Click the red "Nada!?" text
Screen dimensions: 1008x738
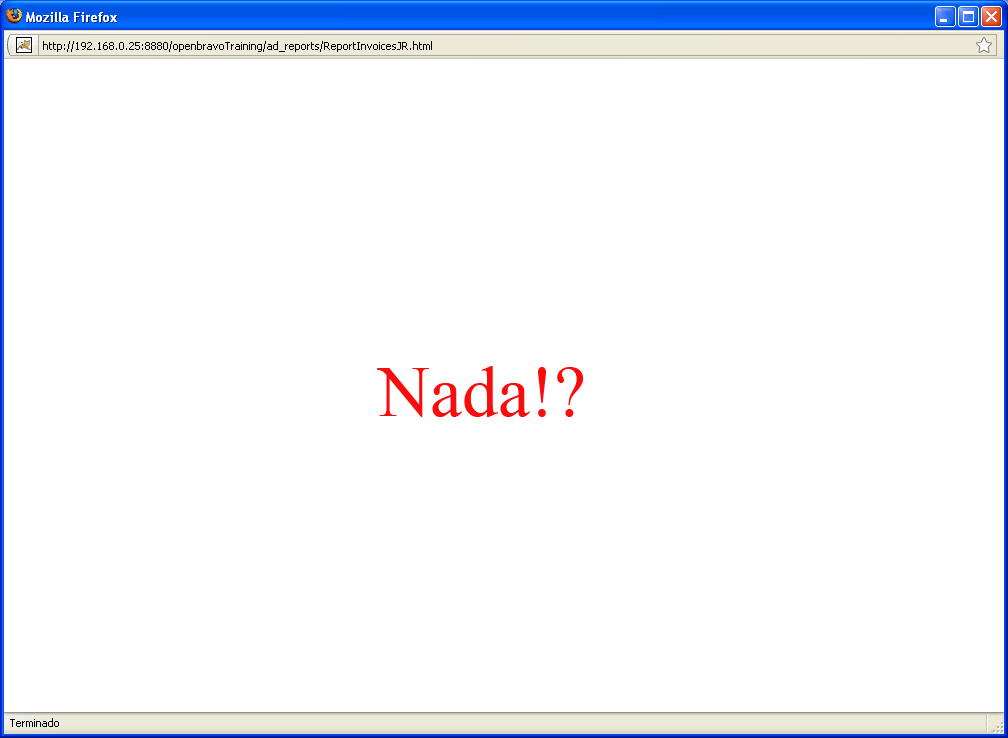pyautogui.click(x=481, y=392)
